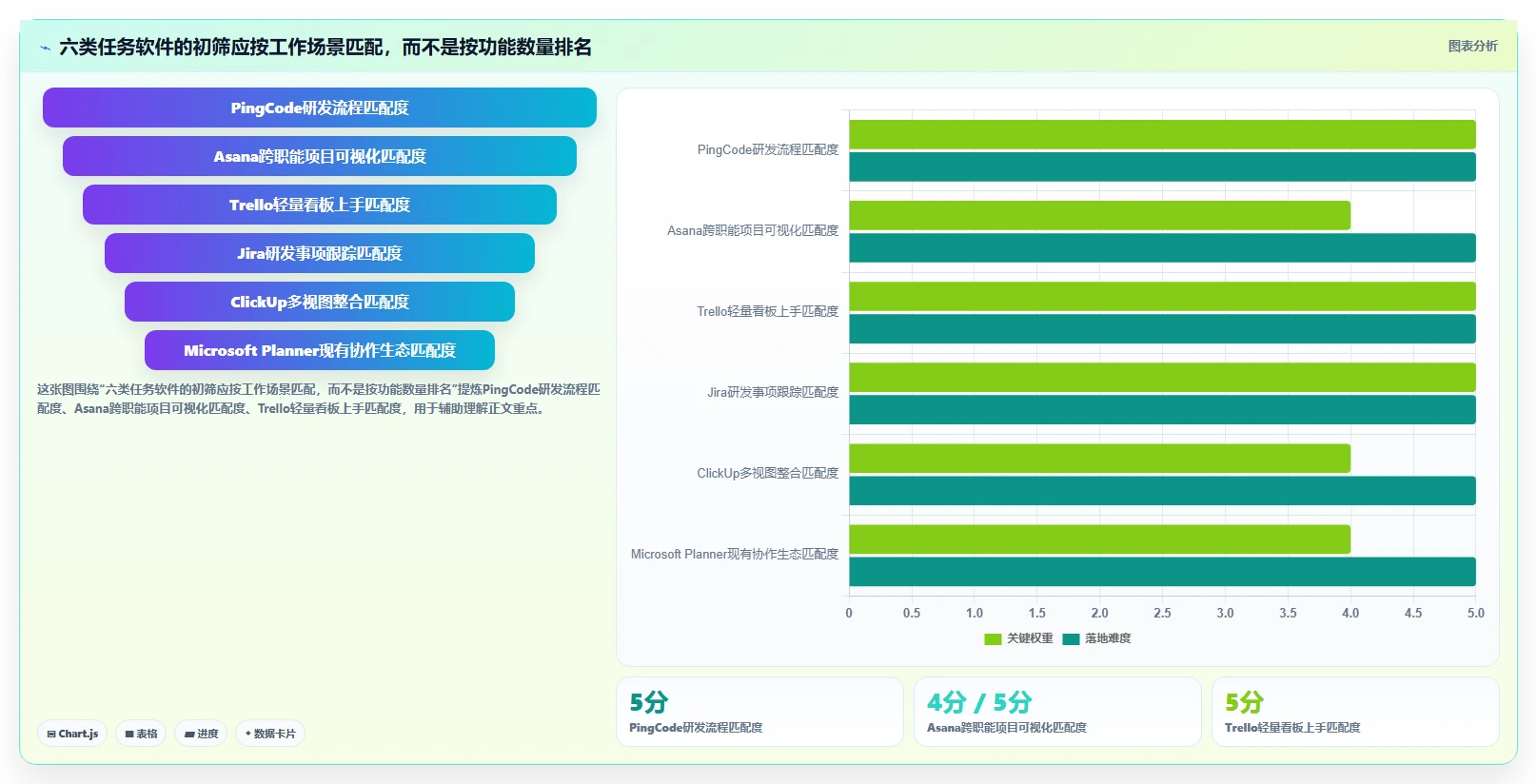
Task: Click the x-axis tick value 0.5
Action: pos(912,613)
